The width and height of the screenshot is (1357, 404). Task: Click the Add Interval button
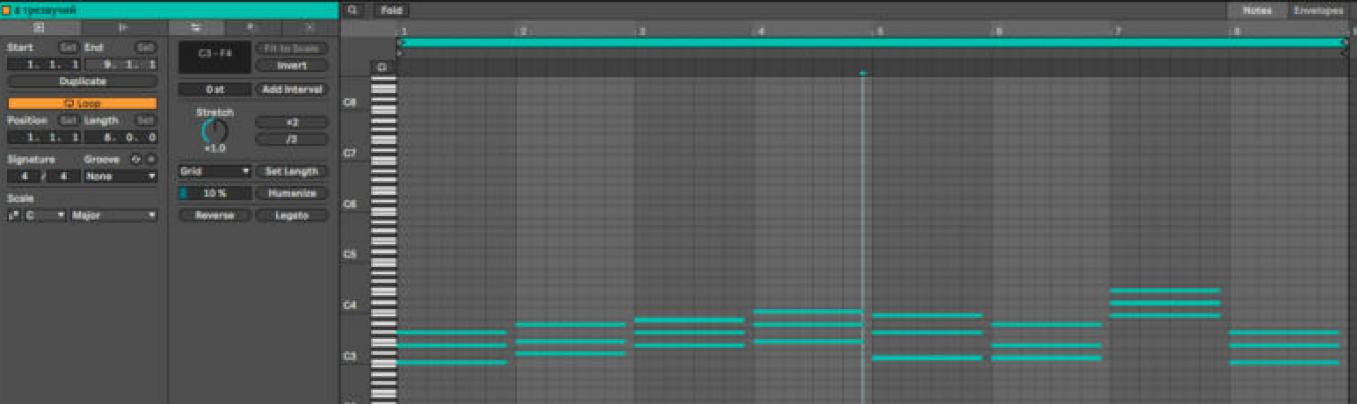point(291,89)
